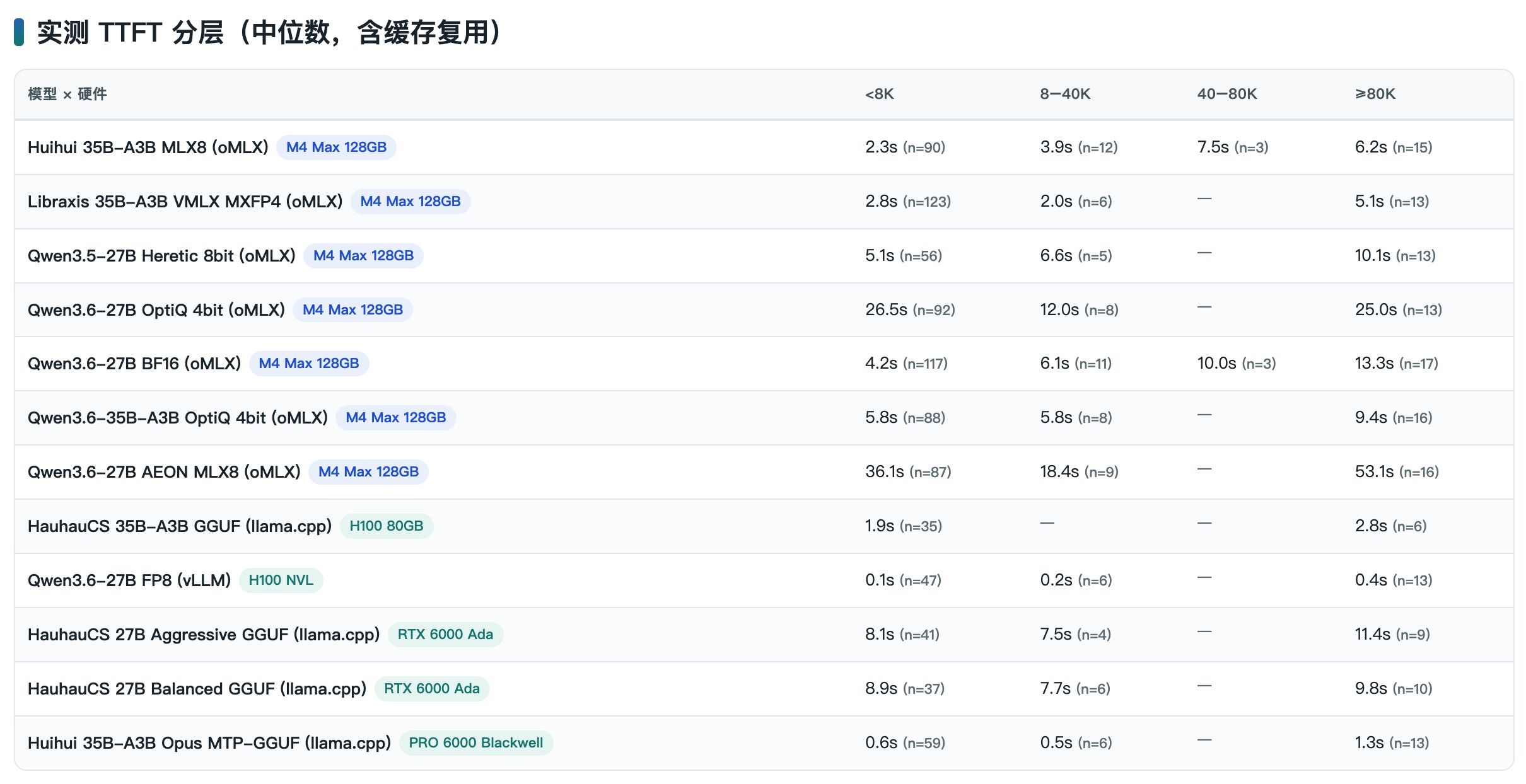Select "Huihui 35B-A3B Opus MTP-GGUF (llama.cpp)" model name

pos(209,743)
